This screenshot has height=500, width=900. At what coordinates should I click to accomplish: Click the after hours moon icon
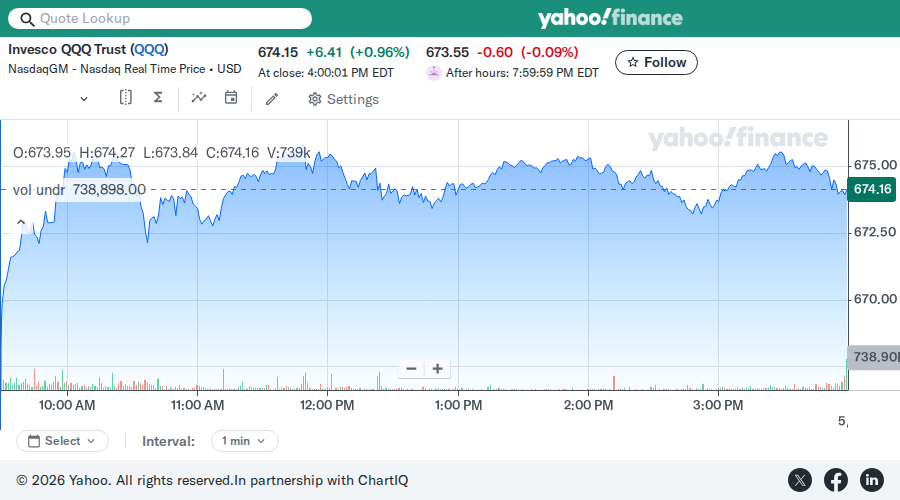pos(433,73)
